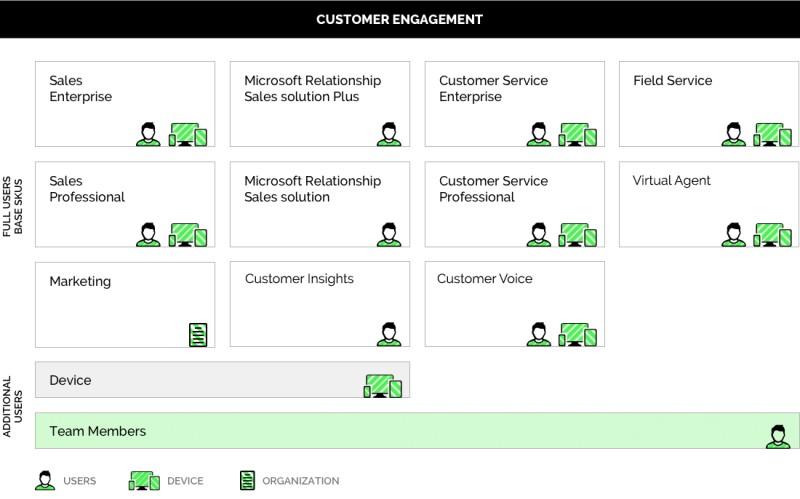Click the Organization legend icon
800x499 pixels.
point(247,481)
